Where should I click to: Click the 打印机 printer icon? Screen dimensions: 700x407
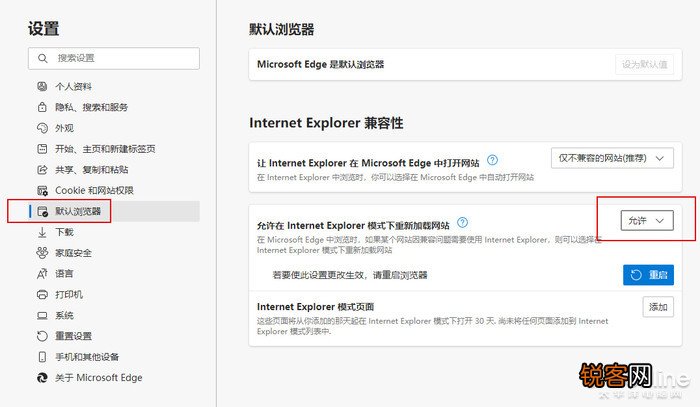[42, 295]
